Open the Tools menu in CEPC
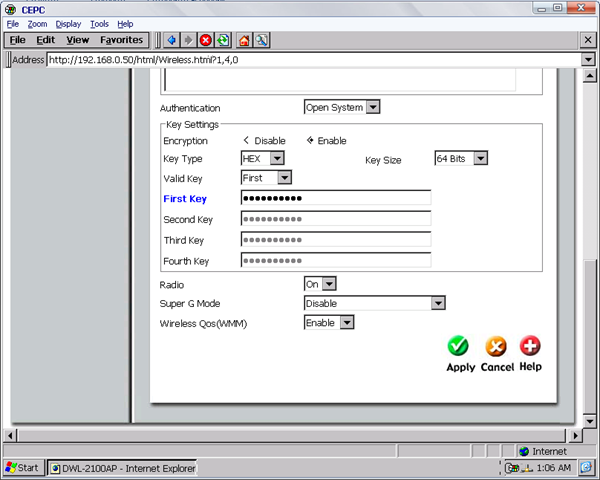Image resolution: width=600 pixels, height=480 pixels. click(99, 23)
